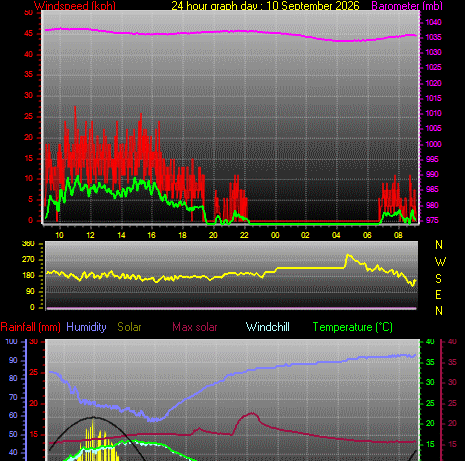Select the Rainfall (mm) legend label
The height and width of the screenshot is (461, 465).
click(x=30, y=327)
